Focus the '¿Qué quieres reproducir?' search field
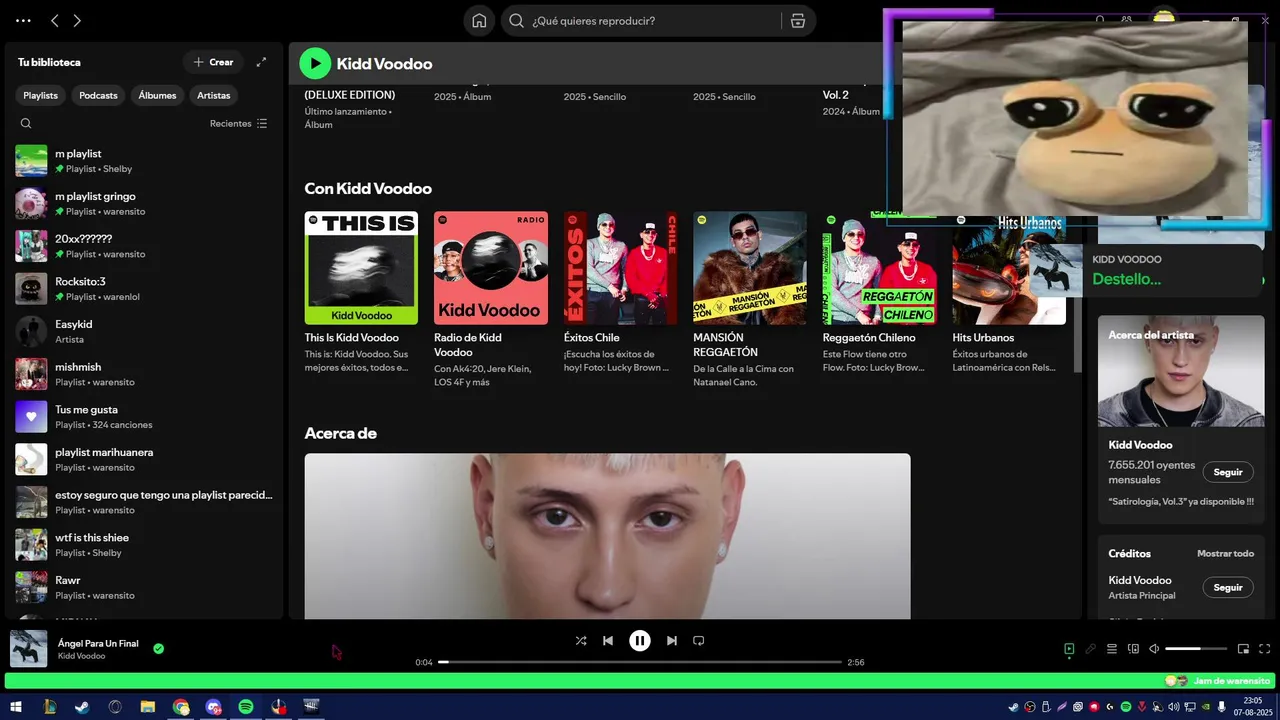Viewport: 1280px width, 720px height. (x=641, y=21)
